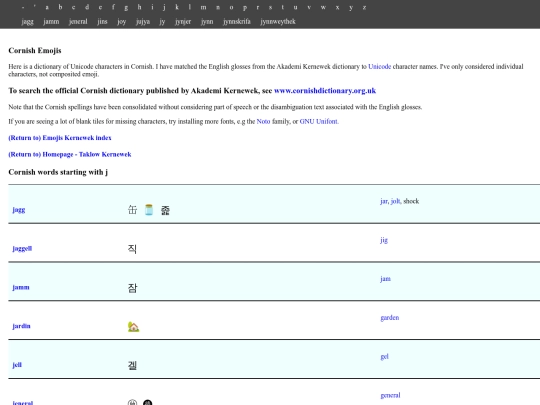Jump to letter b in alphabet bar
Screen dimensions: 540x405
pyautogui.click(x=60, y=7)
